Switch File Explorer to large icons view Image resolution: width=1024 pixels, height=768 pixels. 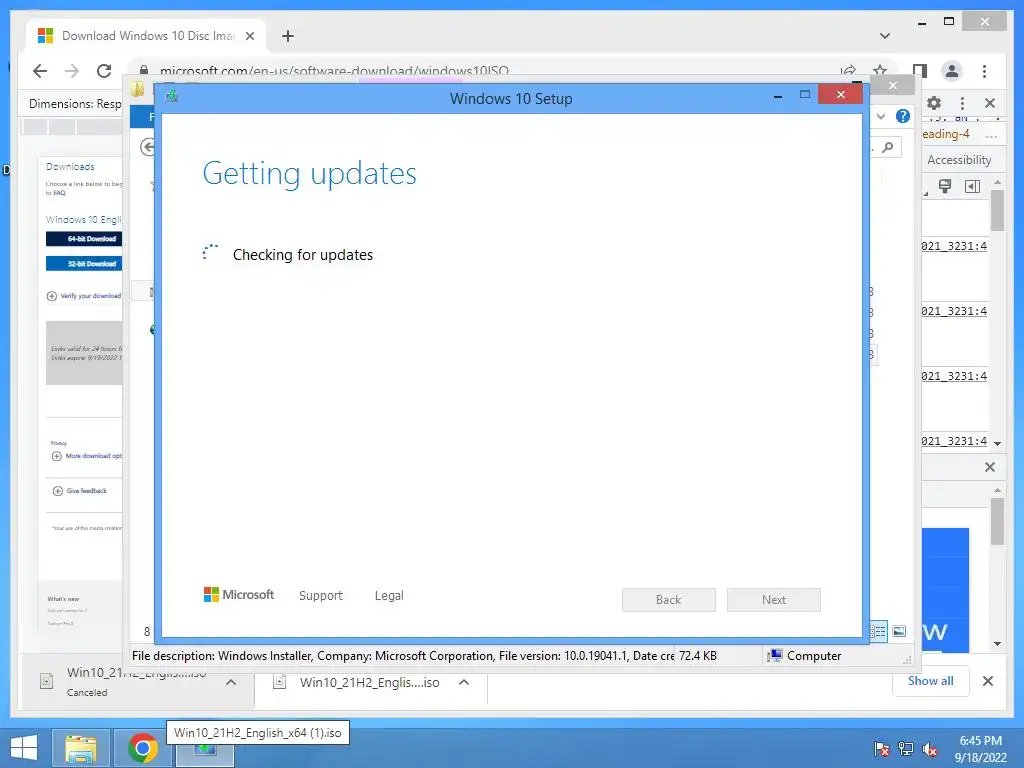pyautogui.click(x=899, y=631)
